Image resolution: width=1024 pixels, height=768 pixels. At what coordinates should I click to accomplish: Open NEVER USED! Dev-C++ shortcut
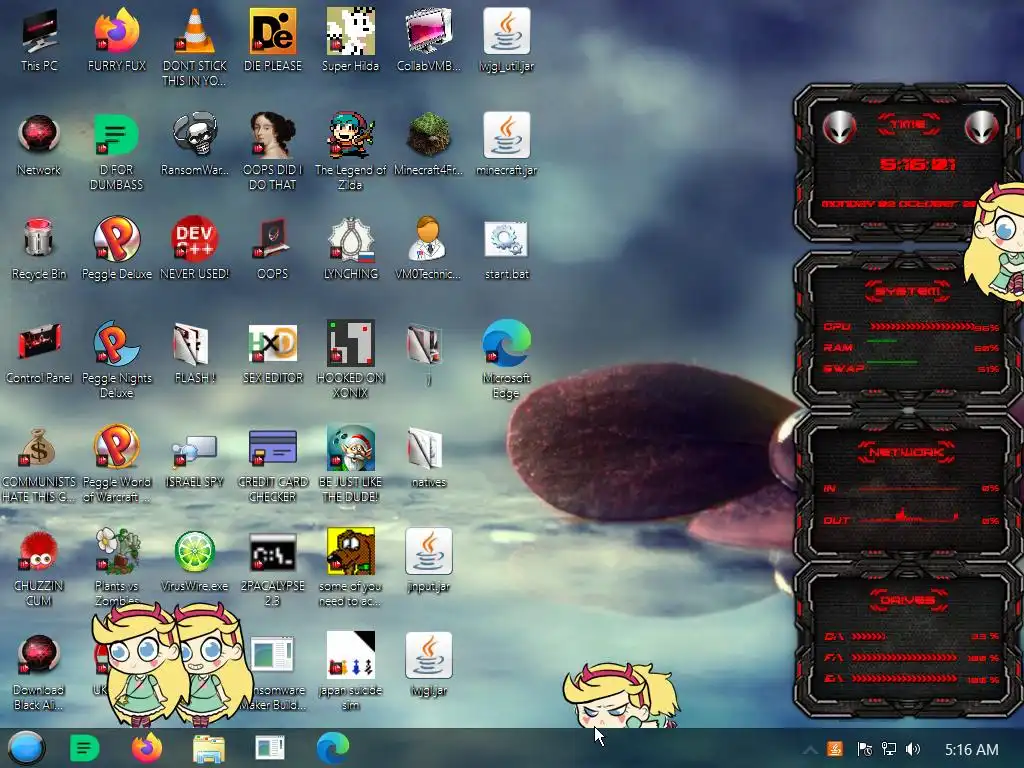[195, 249]
